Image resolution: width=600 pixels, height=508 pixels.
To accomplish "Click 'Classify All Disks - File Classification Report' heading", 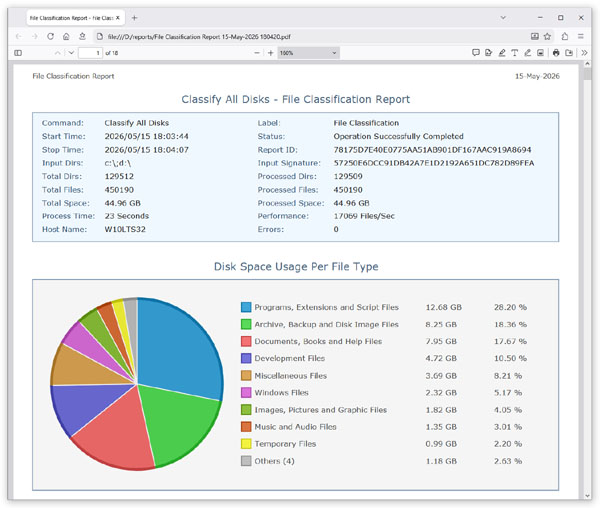I will pos(295,99).
